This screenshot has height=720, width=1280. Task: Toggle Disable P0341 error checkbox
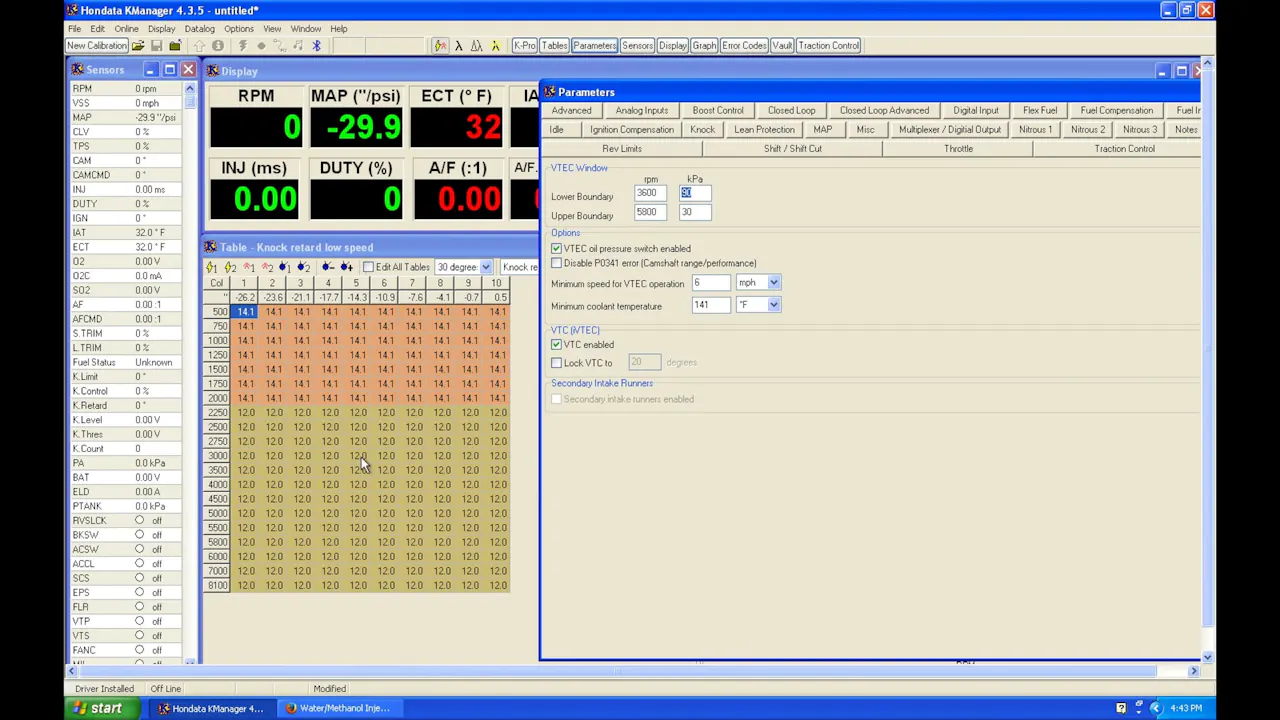556,263
